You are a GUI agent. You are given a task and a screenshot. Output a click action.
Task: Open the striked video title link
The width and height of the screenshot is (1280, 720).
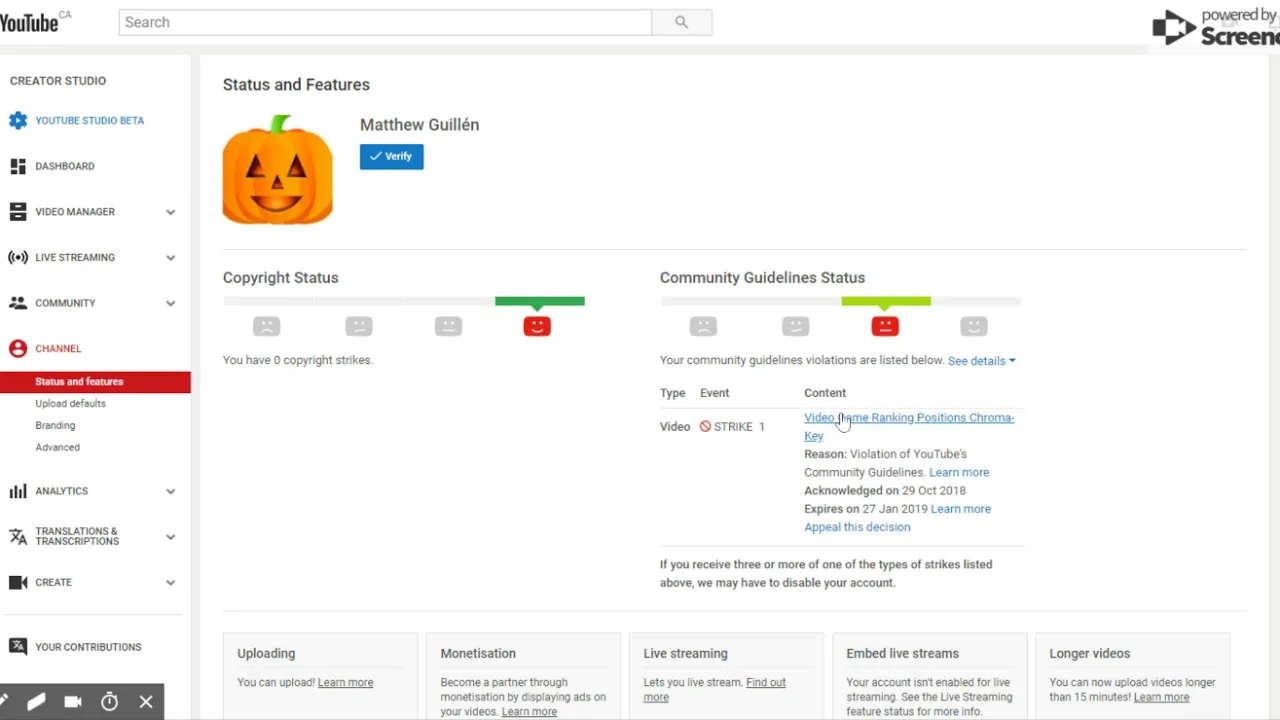tap(908, 427)
